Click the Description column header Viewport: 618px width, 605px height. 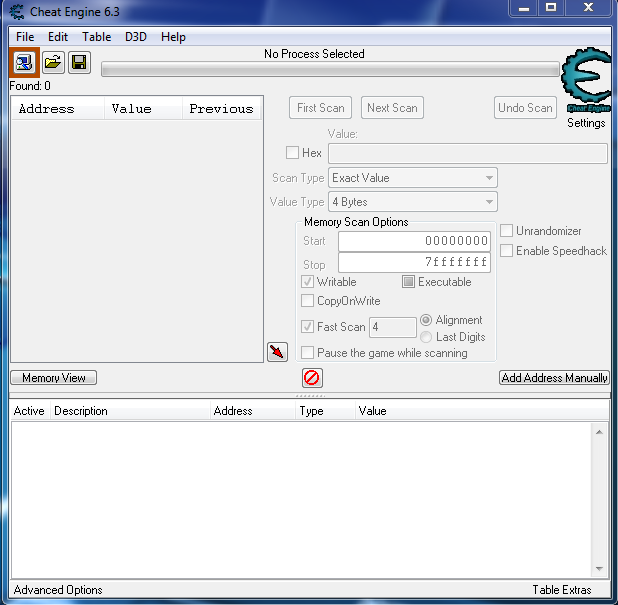click(130, 411)
